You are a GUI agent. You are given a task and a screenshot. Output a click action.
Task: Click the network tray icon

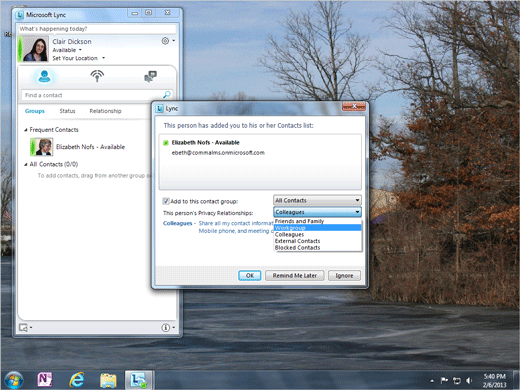coord(457,380)
